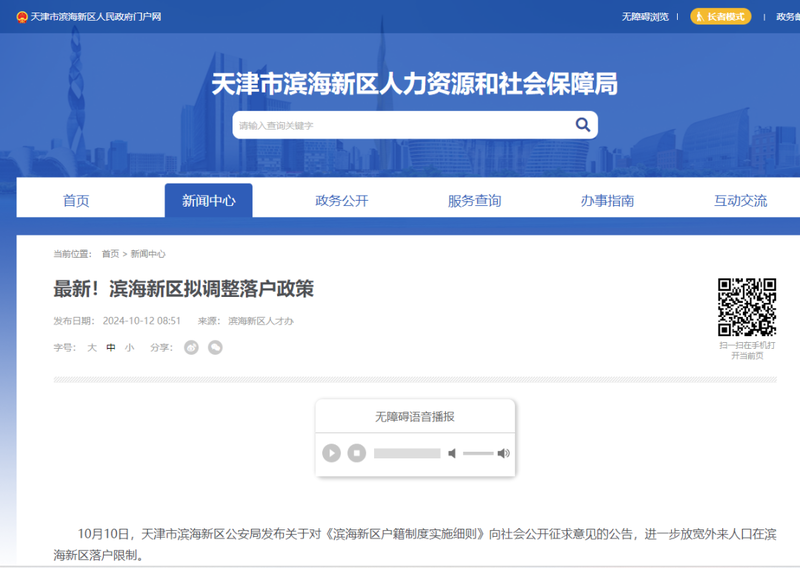Mute audio using the small speaker icon
The width and height of the screenshot is (800, 568).
point(452,453)
